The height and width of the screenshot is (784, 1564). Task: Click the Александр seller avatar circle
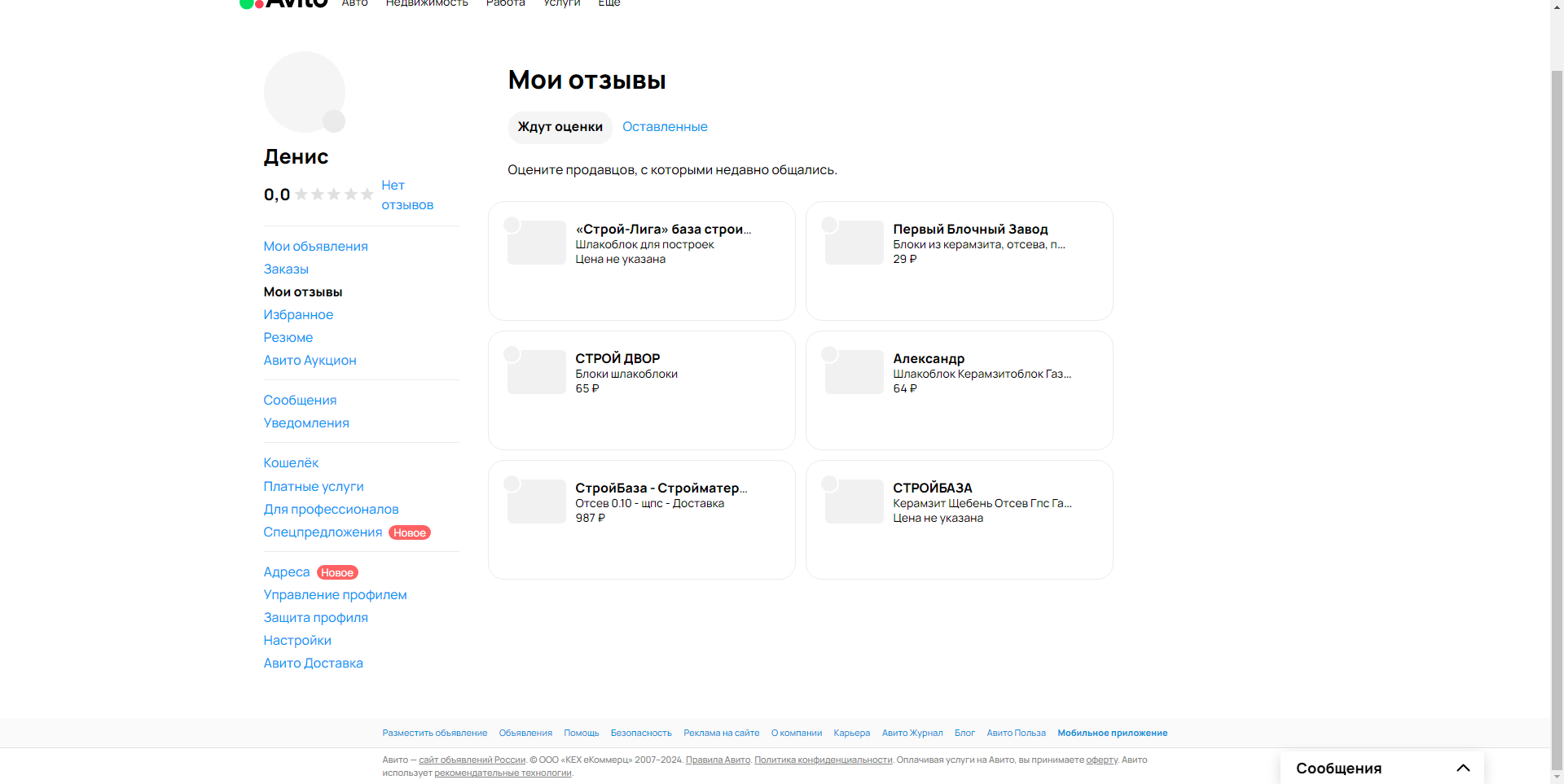829,354
